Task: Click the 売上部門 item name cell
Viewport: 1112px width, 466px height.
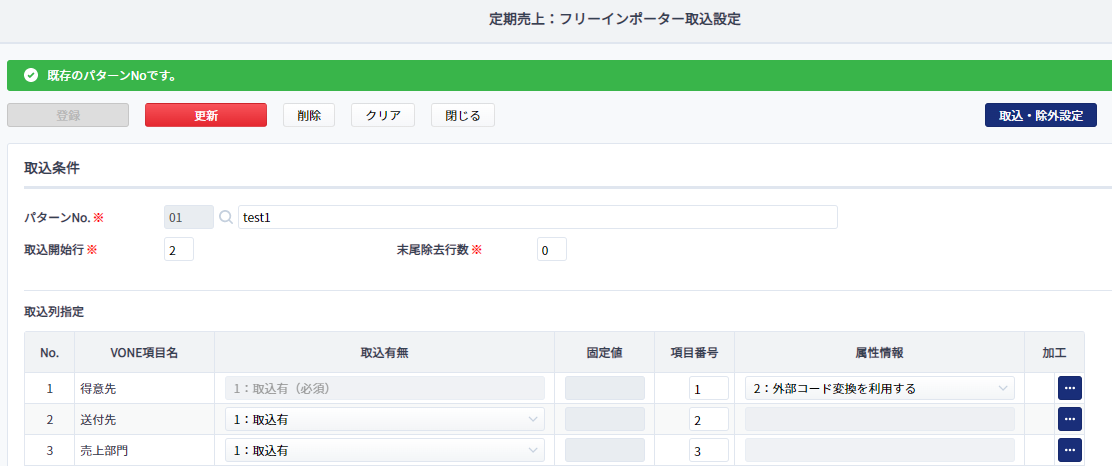Action: tap(144, 451)
